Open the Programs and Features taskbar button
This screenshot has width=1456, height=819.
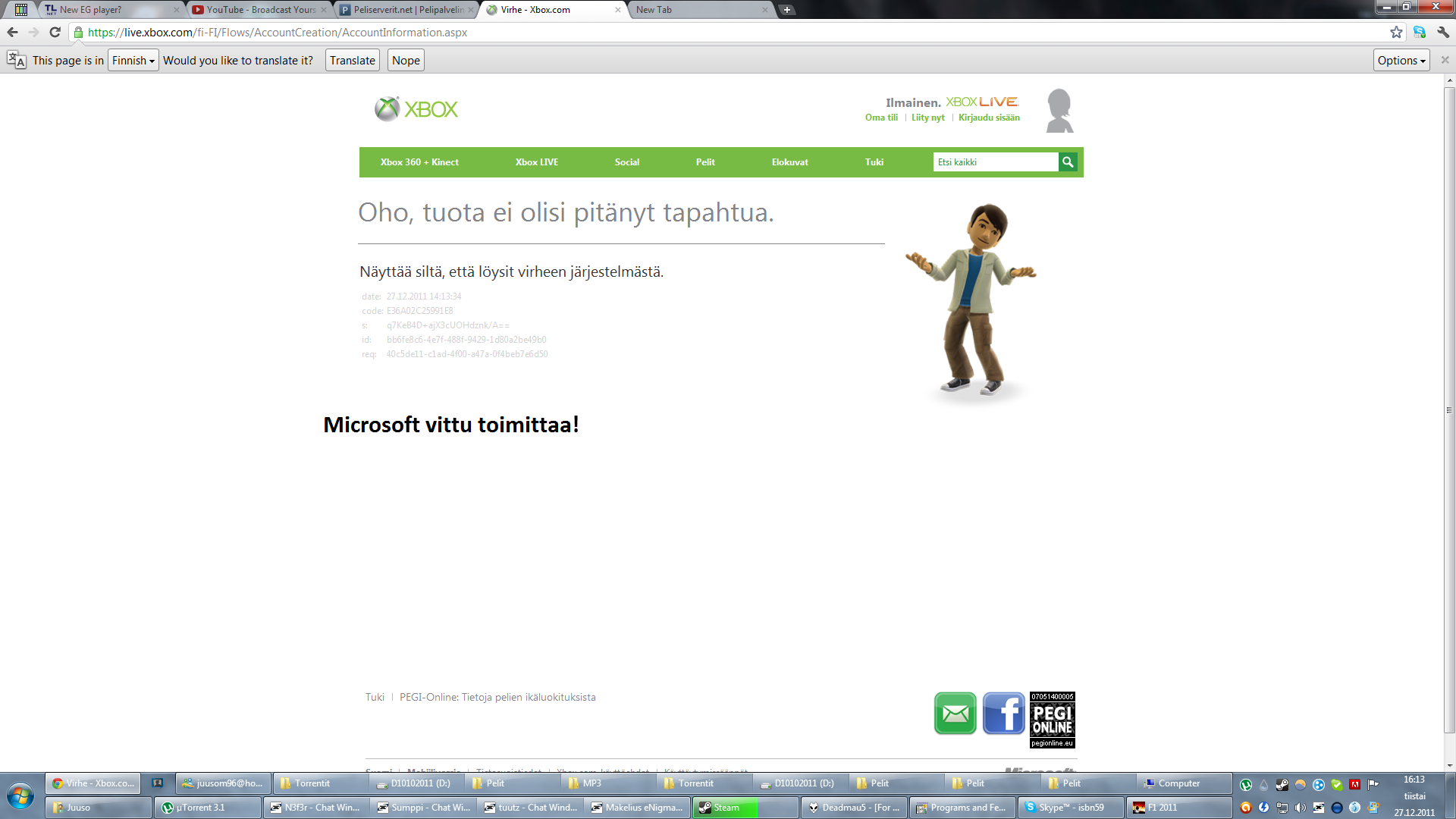(x=962, y=808)
